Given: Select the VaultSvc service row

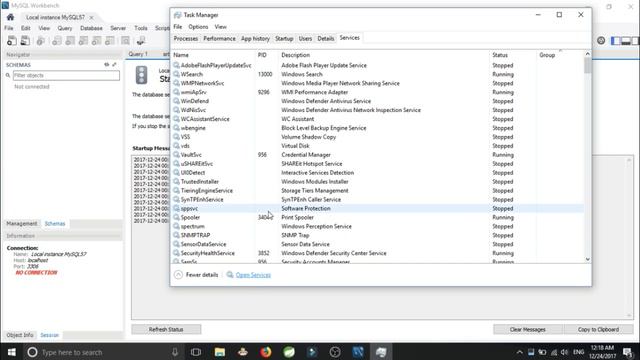Looking at the screenshot, I should coord(378,155).
